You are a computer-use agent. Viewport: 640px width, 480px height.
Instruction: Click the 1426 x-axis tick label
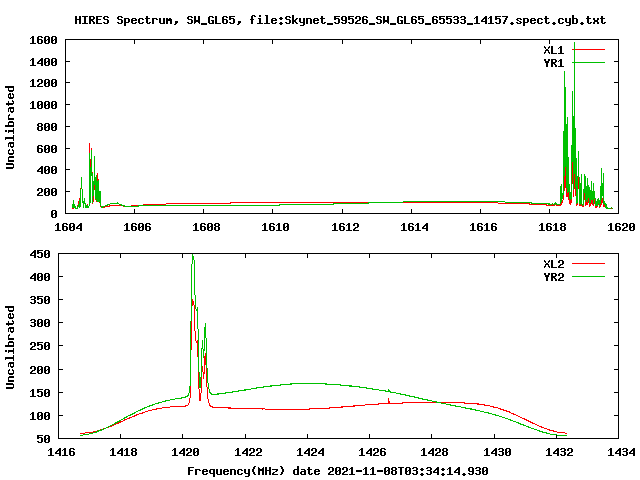[372, 452]
